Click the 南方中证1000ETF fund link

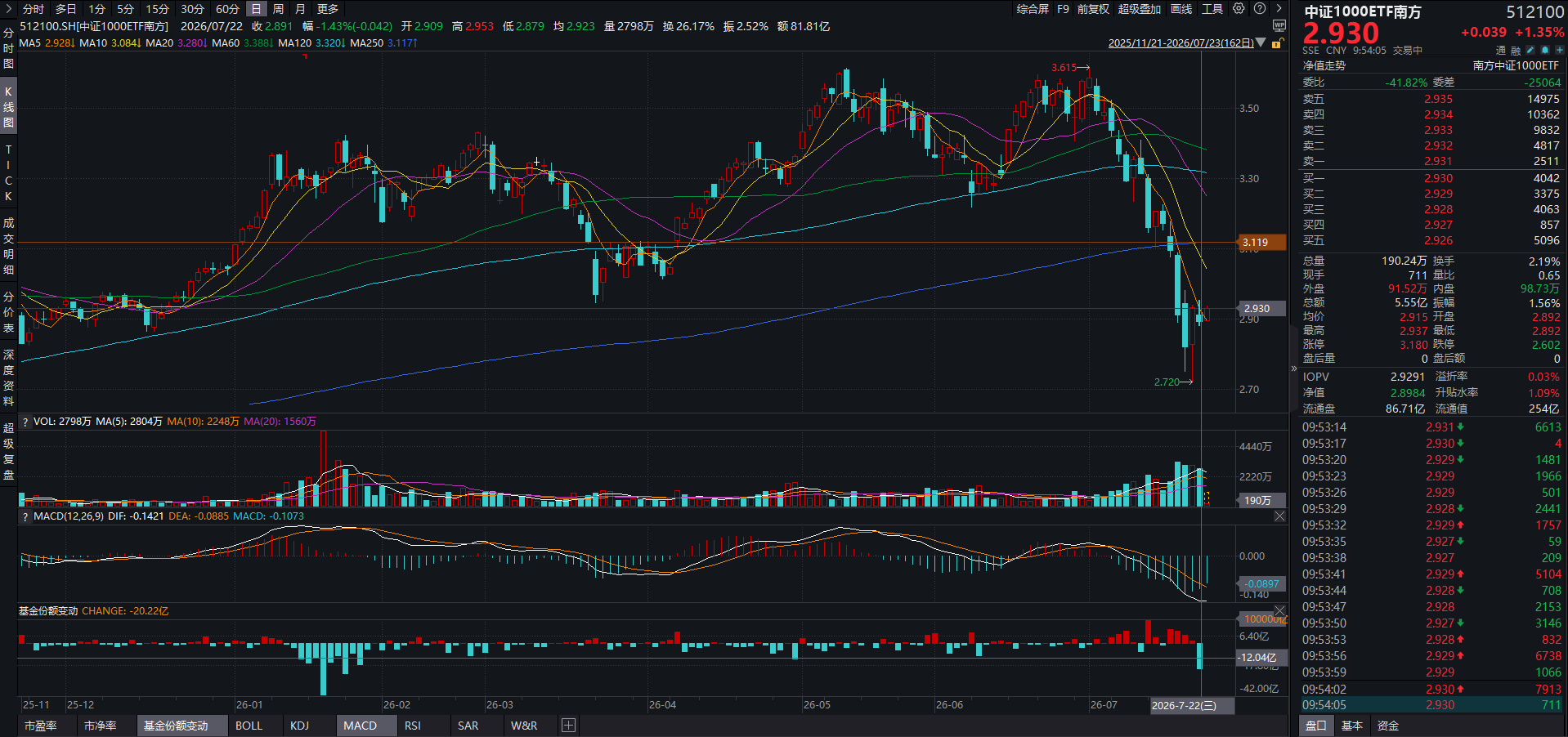click(1516, 65)
